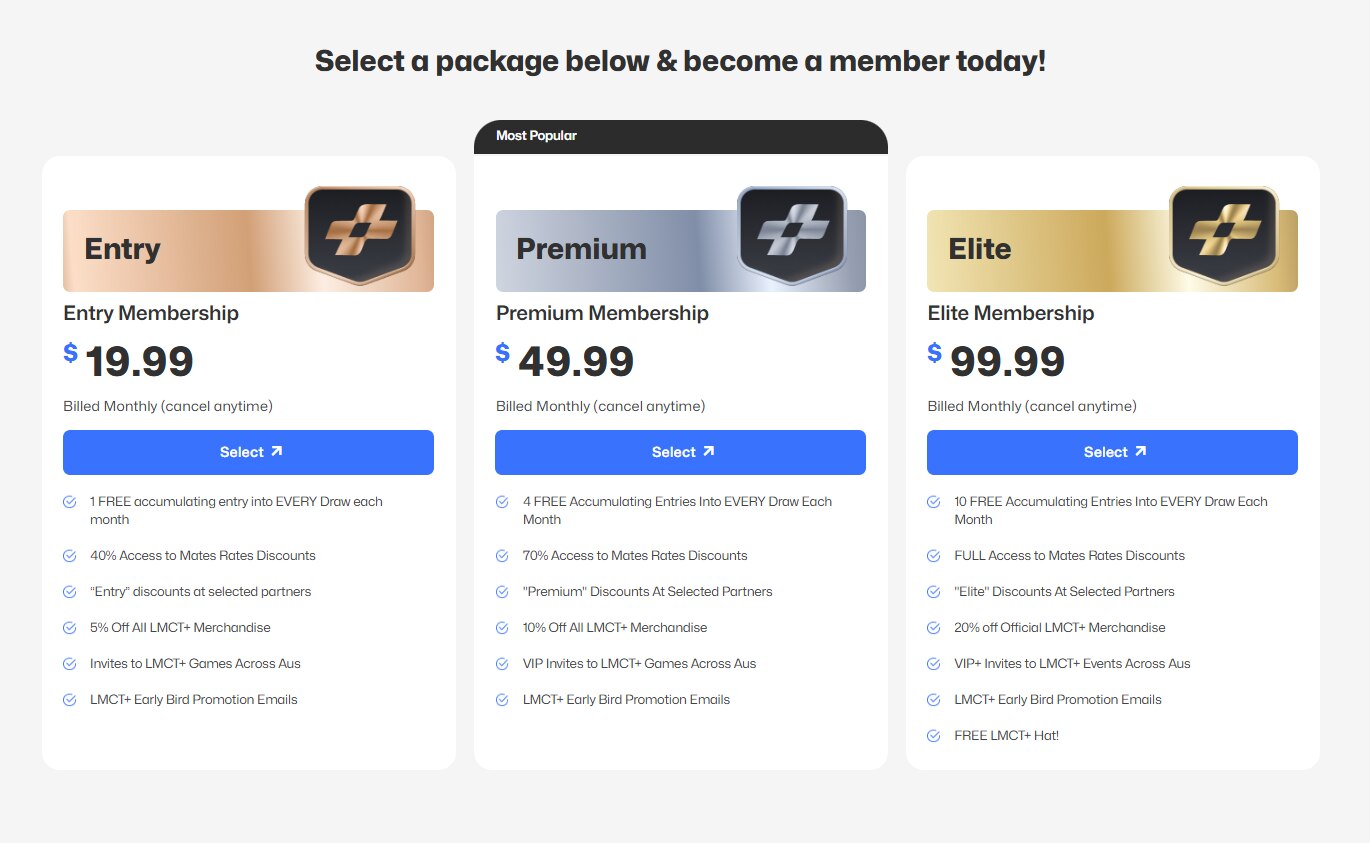Click the dollar sign beside 49.99 price

pos(501,352)
